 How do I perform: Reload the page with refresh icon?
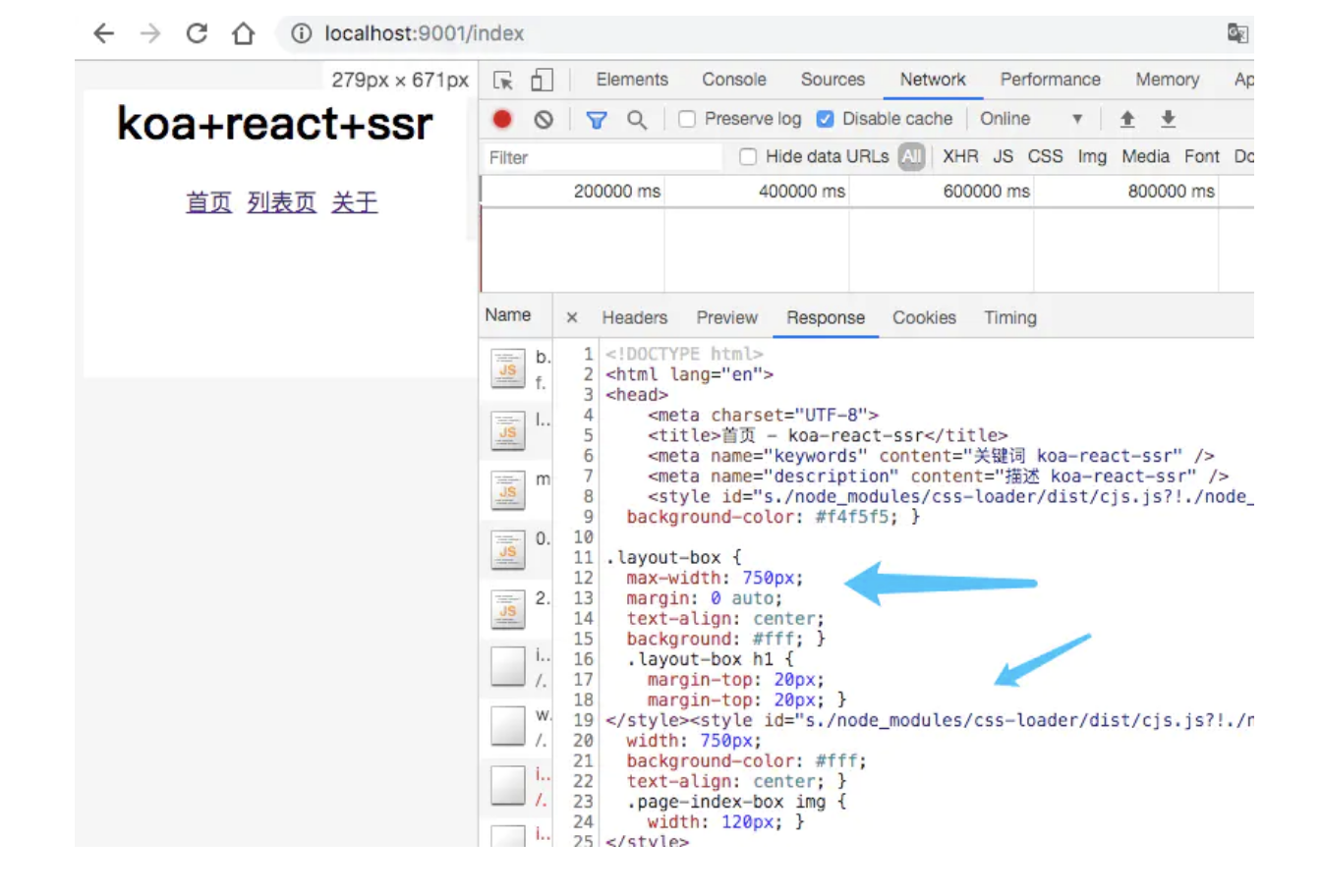(x=197, y=33)
